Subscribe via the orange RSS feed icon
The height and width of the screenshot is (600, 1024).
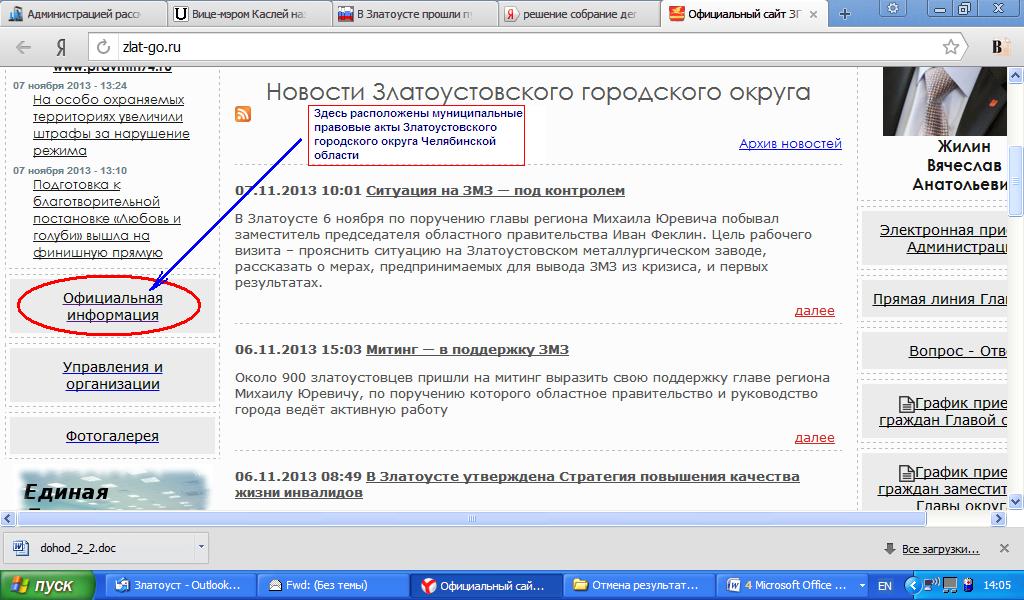pyautogui.click(x=243, y=114)
